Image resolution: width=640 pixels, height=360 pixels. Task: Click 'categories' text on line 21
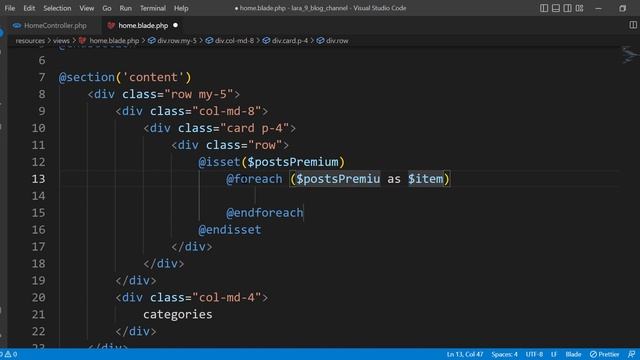pos(178,314)
